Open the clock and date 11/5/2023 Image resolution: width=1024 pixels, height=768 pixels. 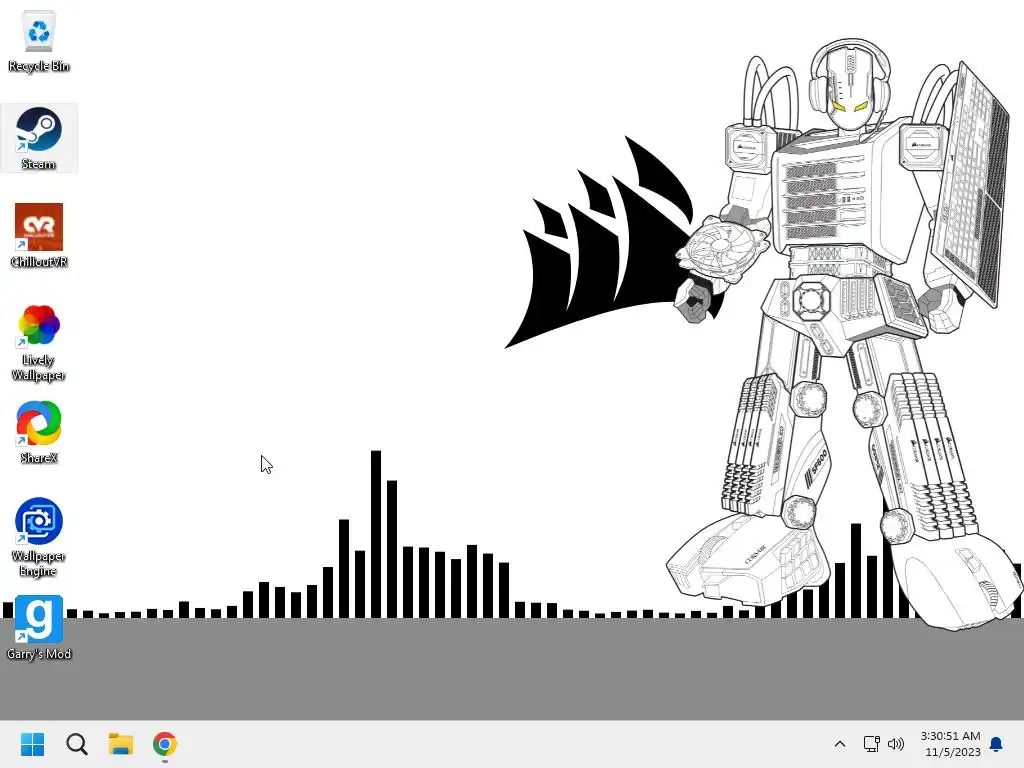click(x=950, y=744)
